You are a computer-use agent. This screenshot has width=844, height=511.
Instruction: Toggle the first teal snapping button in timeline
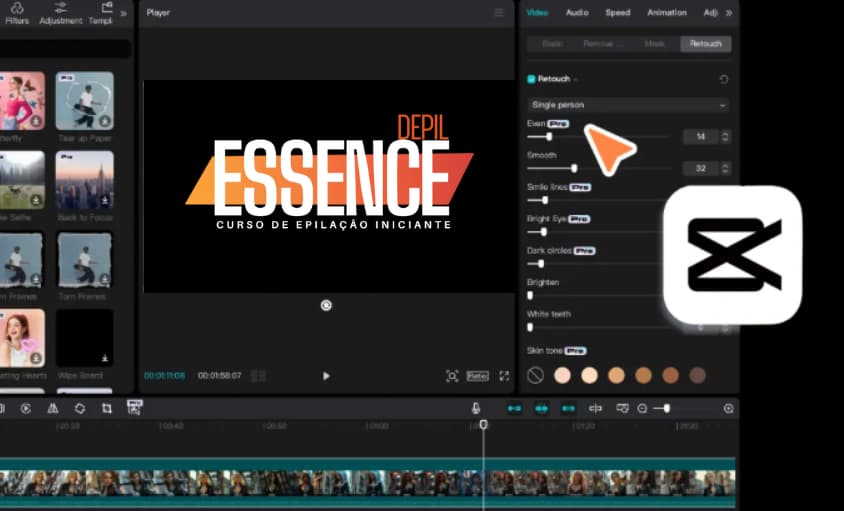514,409
